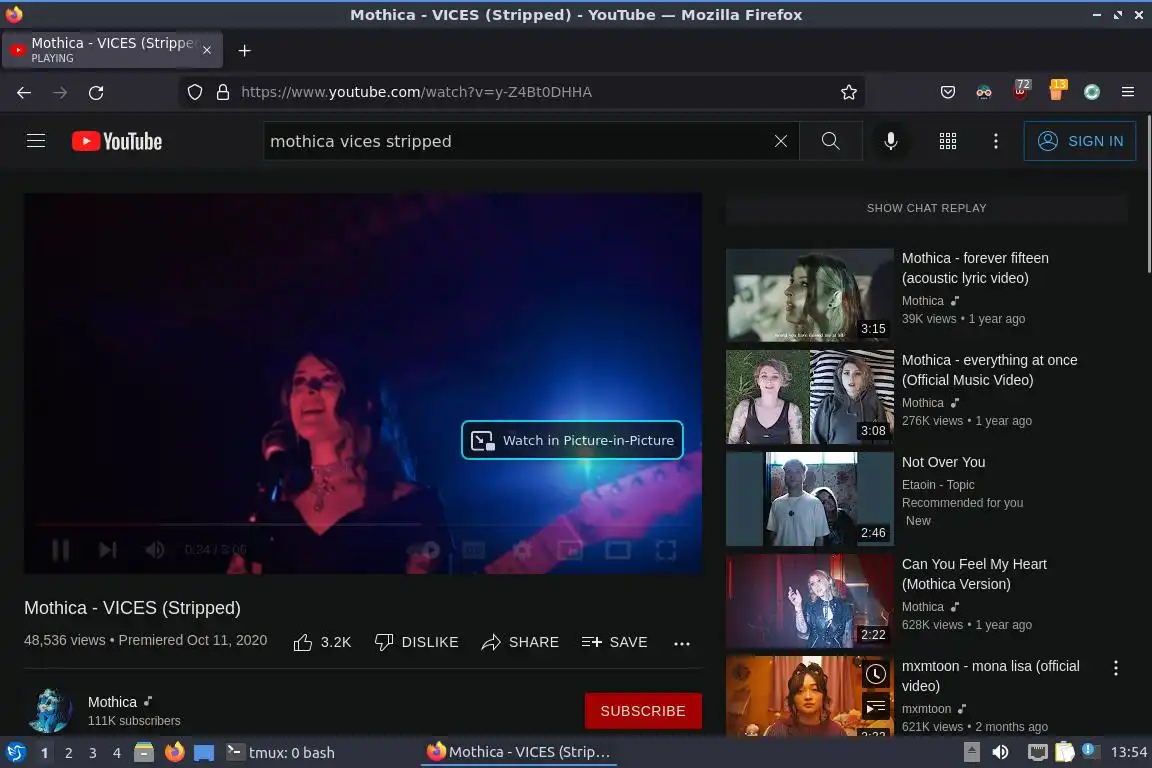Open file manager from the taskbar
This screenshot has width=1152, height=768.
point(144,752)
